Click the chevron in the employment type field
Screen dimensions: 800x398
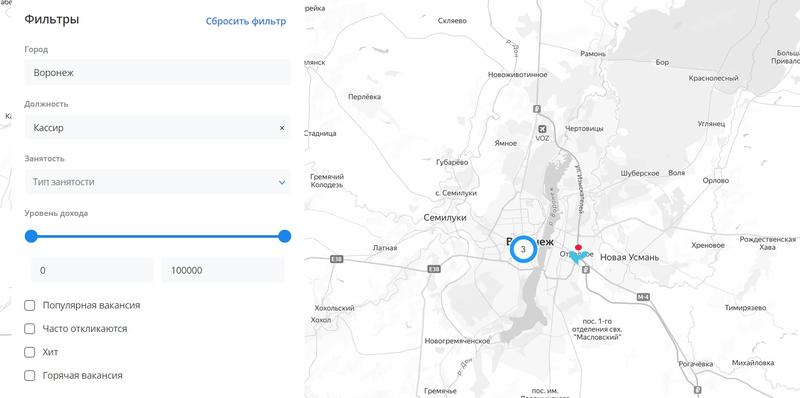coord(282,182)
